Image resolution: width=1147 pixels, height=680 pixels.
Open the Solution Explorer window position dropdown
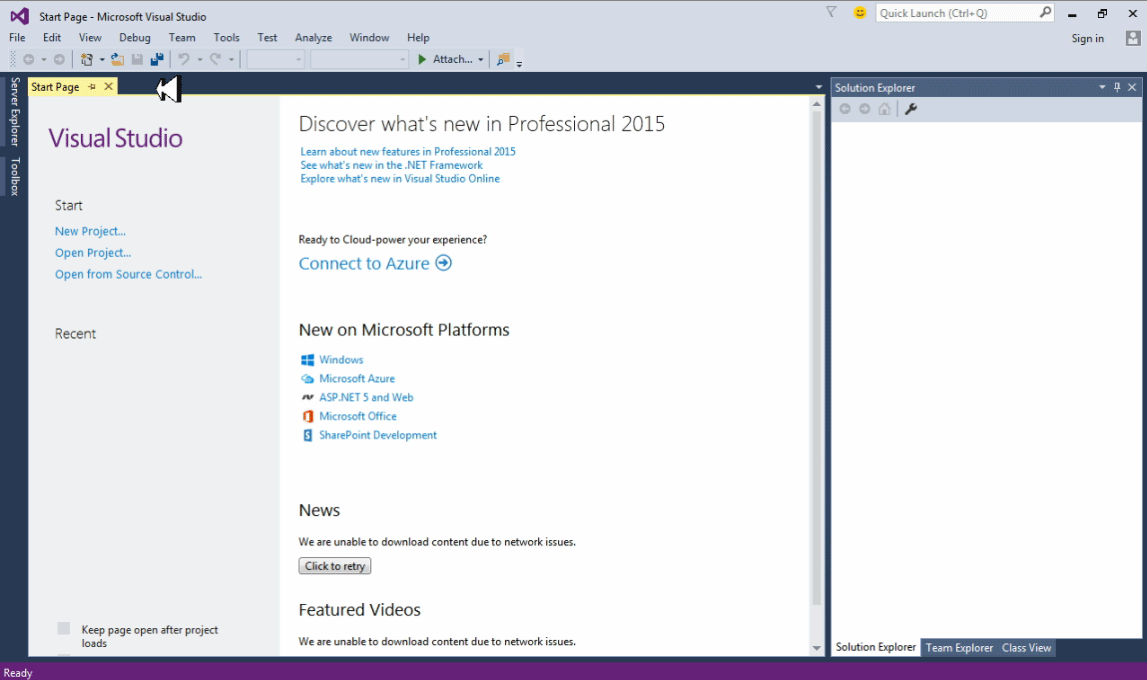point(1102,88)
